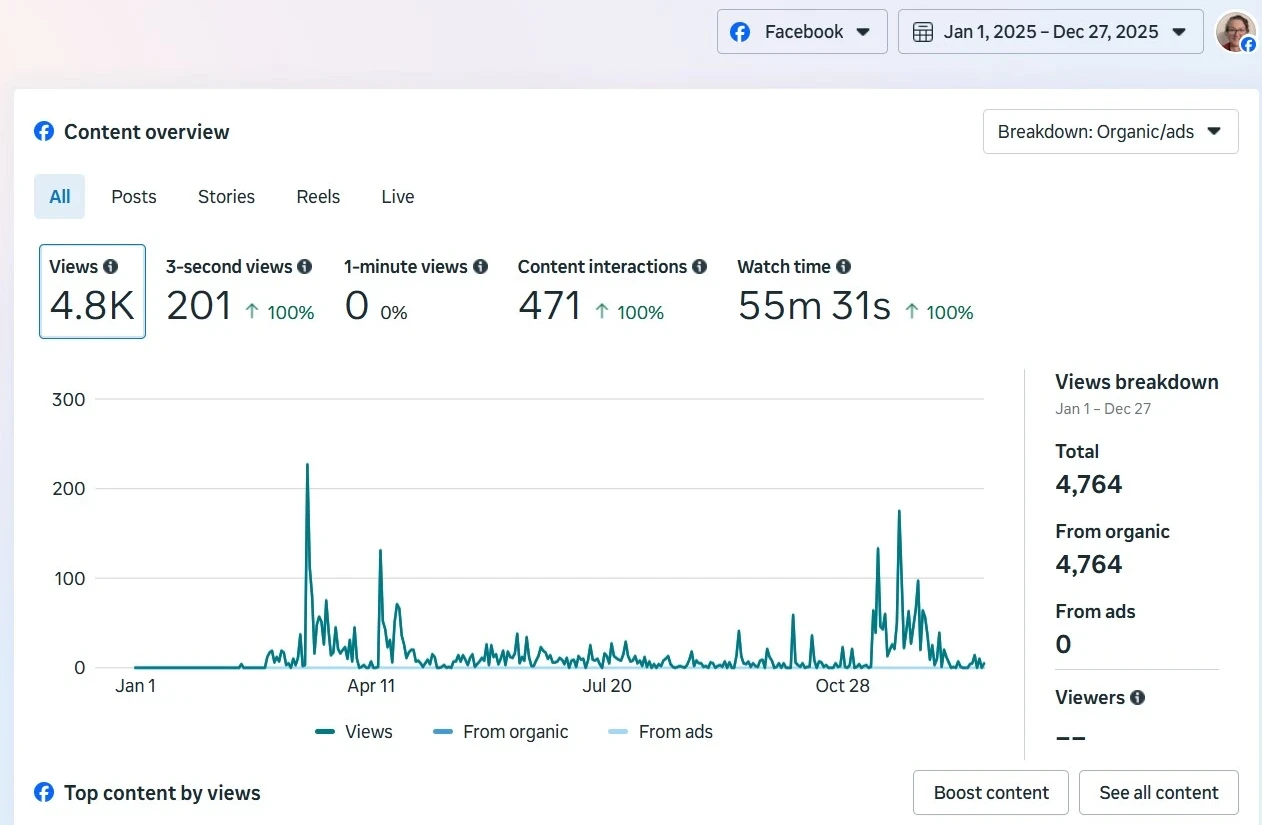
Task: Click the Facebook icon next to Top content by views
Action: [44, 792]
